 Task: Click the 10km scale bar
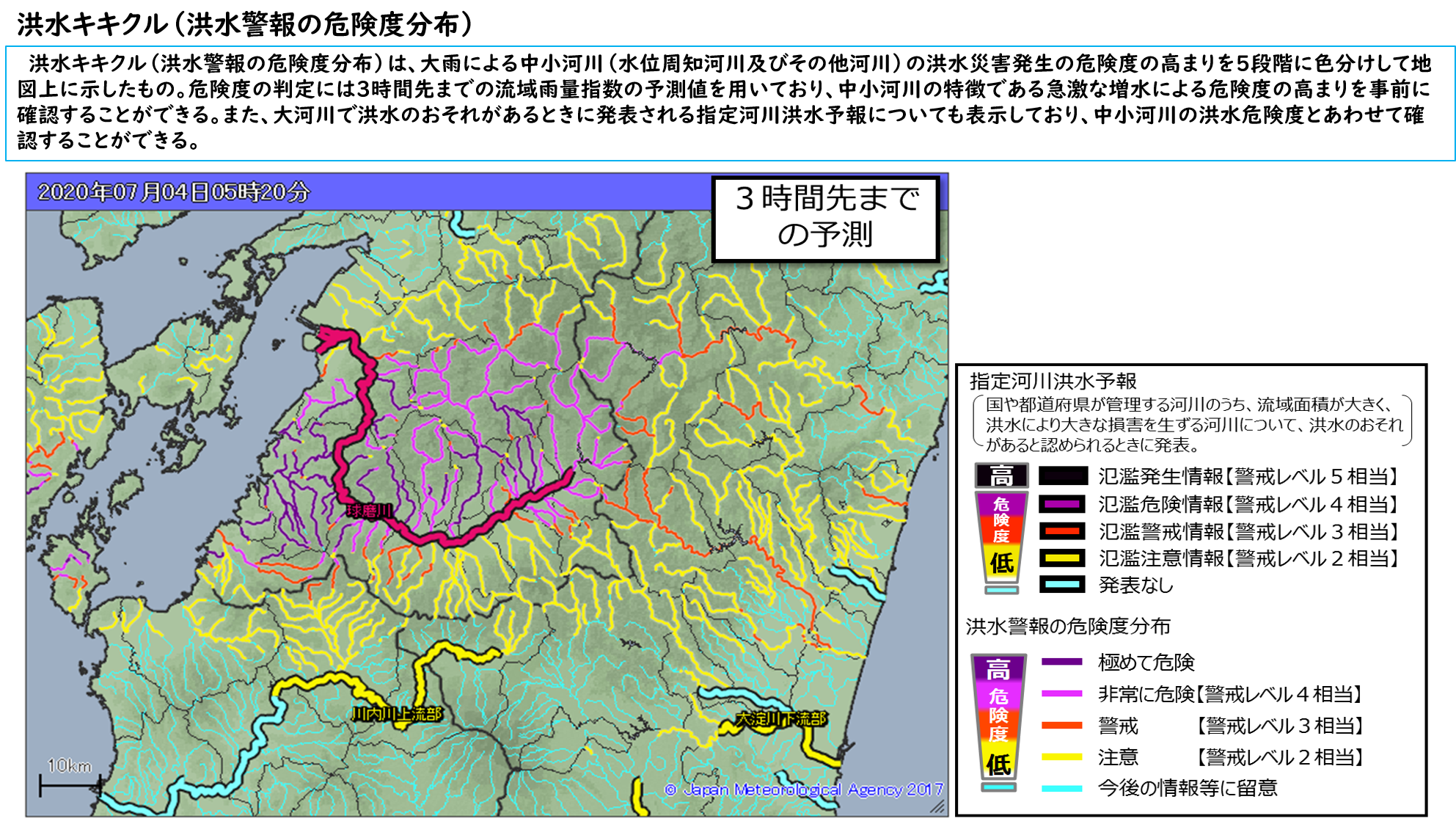coord(70,785)
